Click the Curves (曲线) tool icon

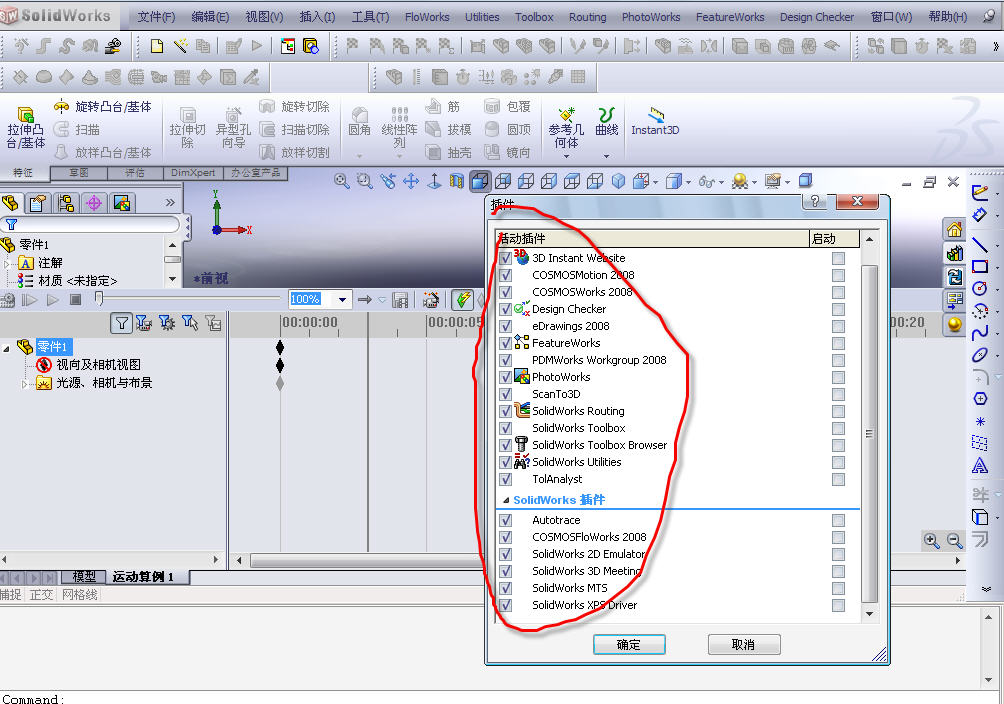[606, 115]
